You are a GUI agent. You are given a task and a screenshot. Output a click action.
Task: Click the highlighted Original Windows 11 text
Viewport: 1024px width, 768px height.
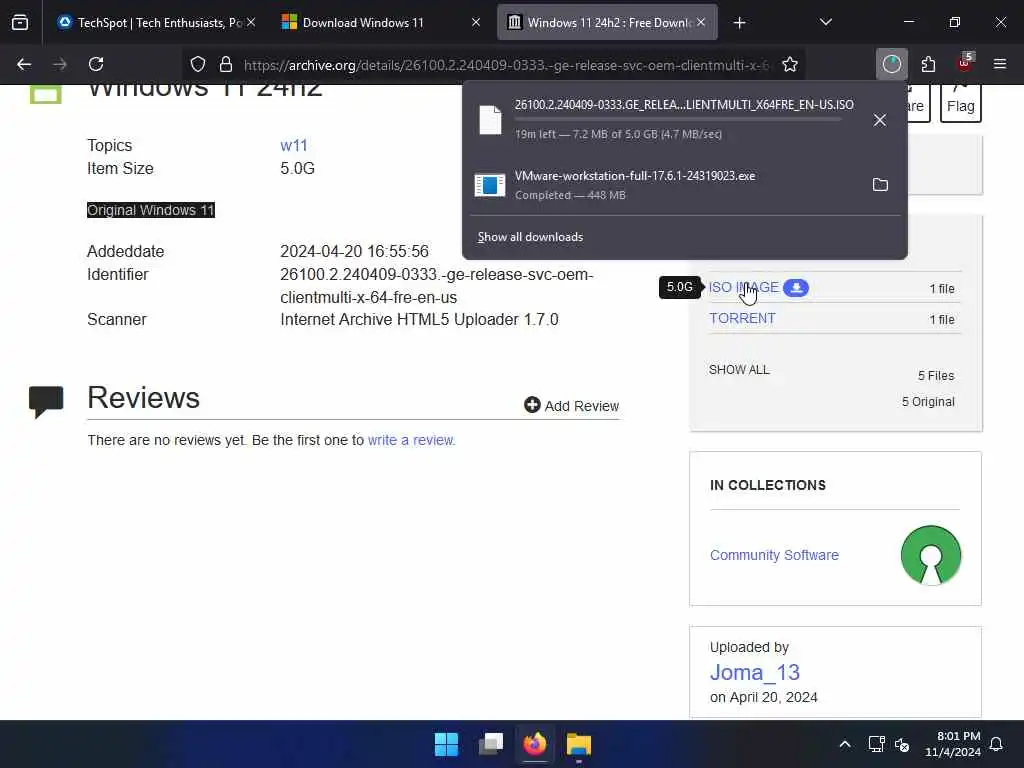(x=151, y=210)
